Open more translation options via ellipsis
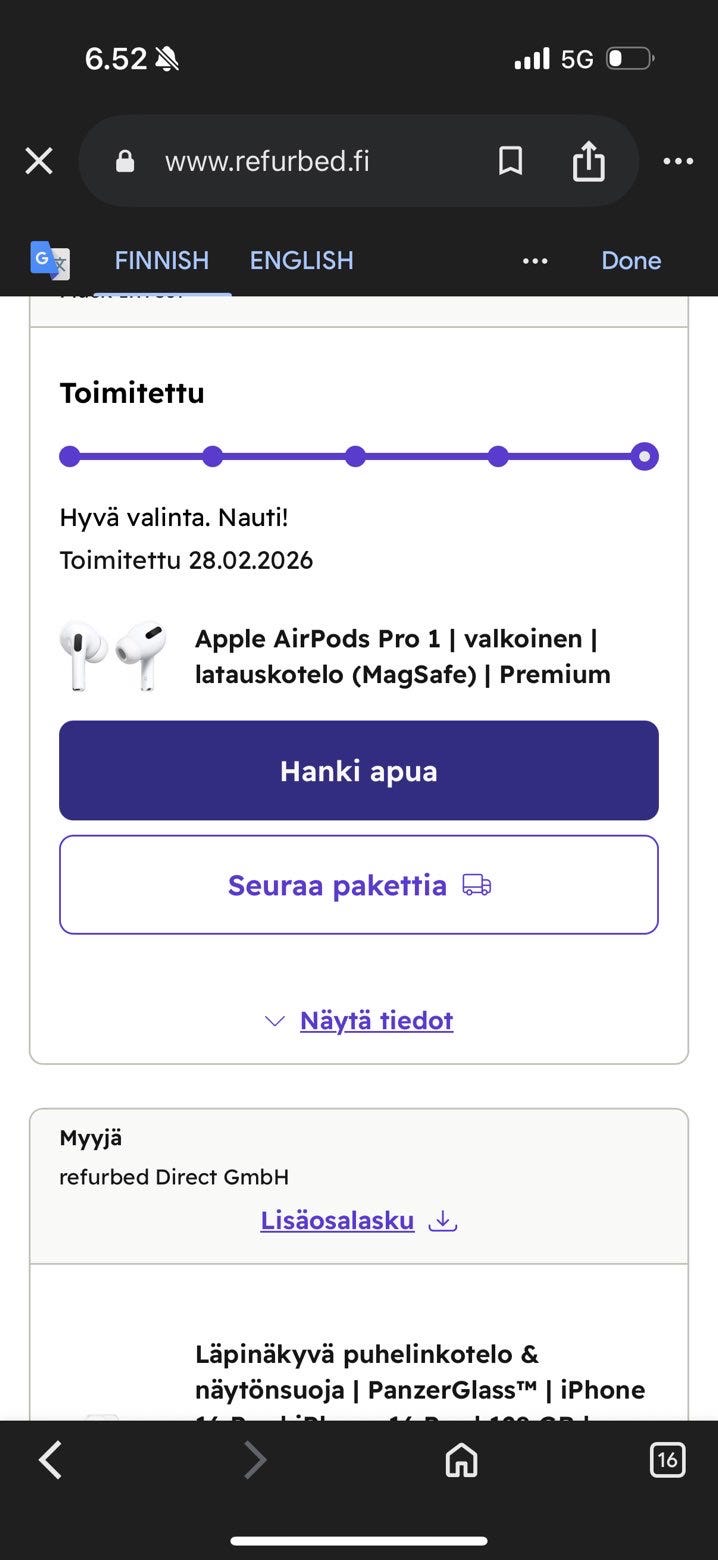Viewport: 718px width, 1560px height. (535, 261)
